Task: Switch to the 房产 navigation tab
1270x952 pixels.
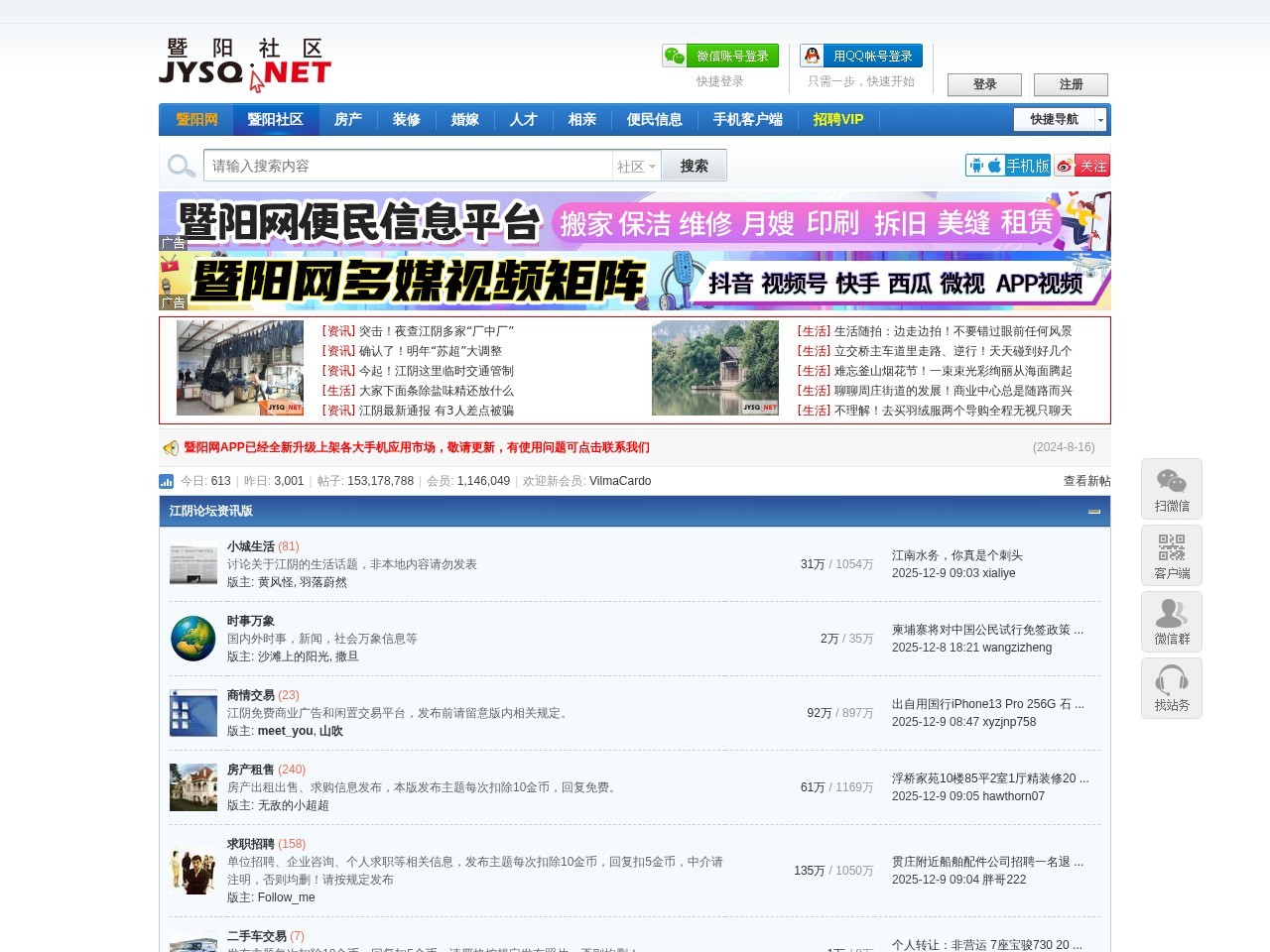Action: coord(348,119)
